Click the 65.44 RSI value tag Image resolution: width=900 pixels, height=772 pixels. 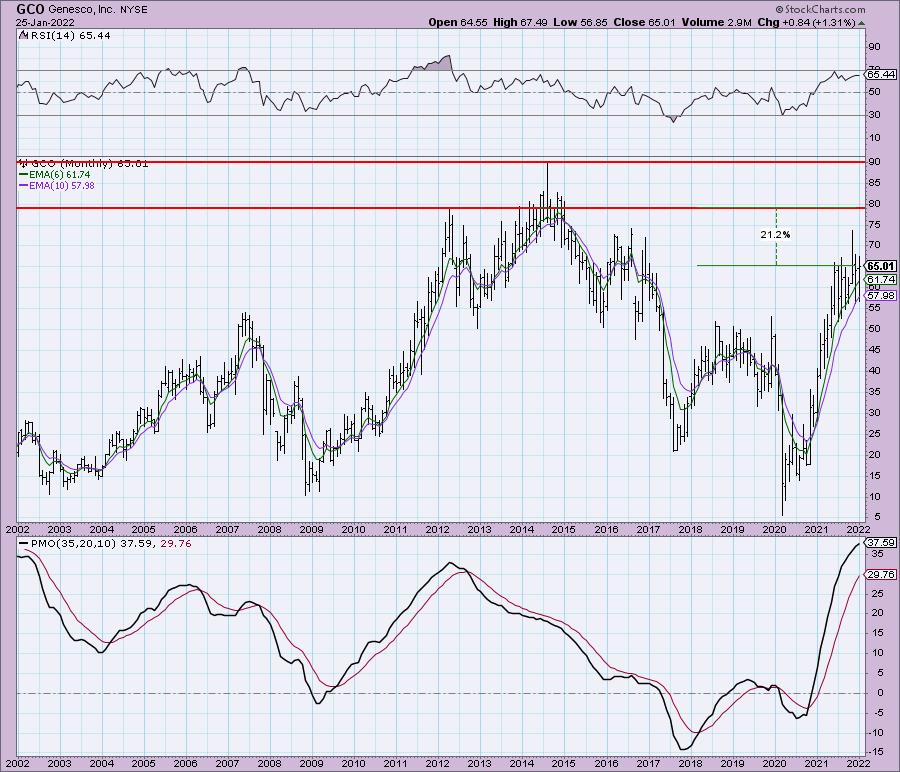tap(881, 75)
